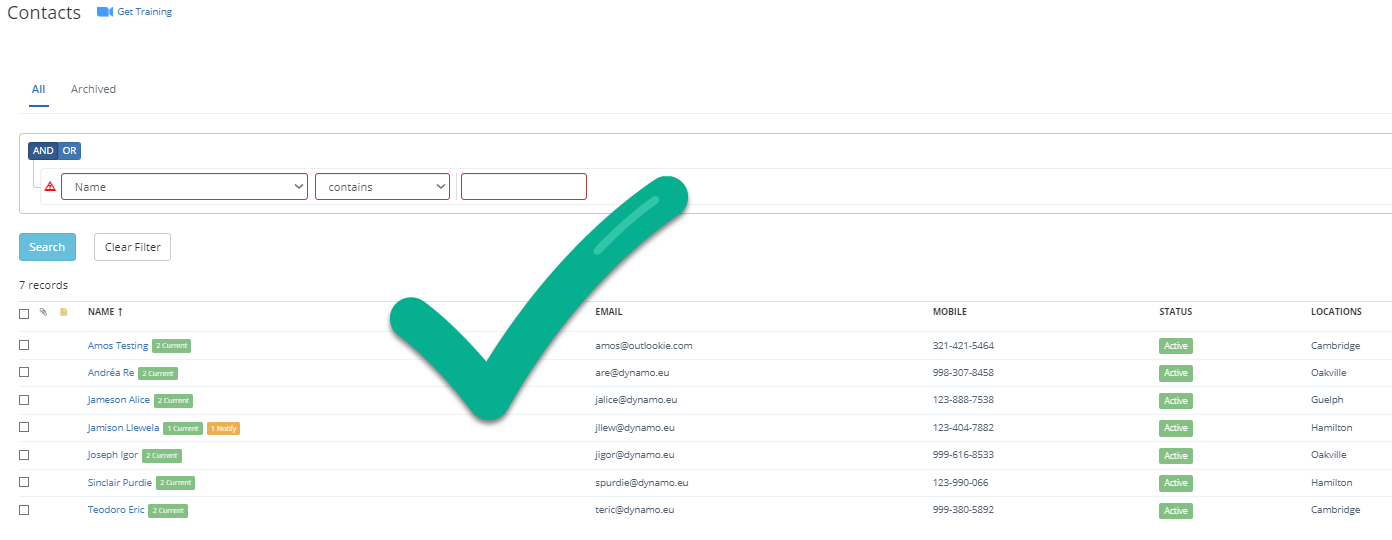Switch to the Archived tab
Image resolution: width=1392 pixels, height=540 pixels.
93,89
